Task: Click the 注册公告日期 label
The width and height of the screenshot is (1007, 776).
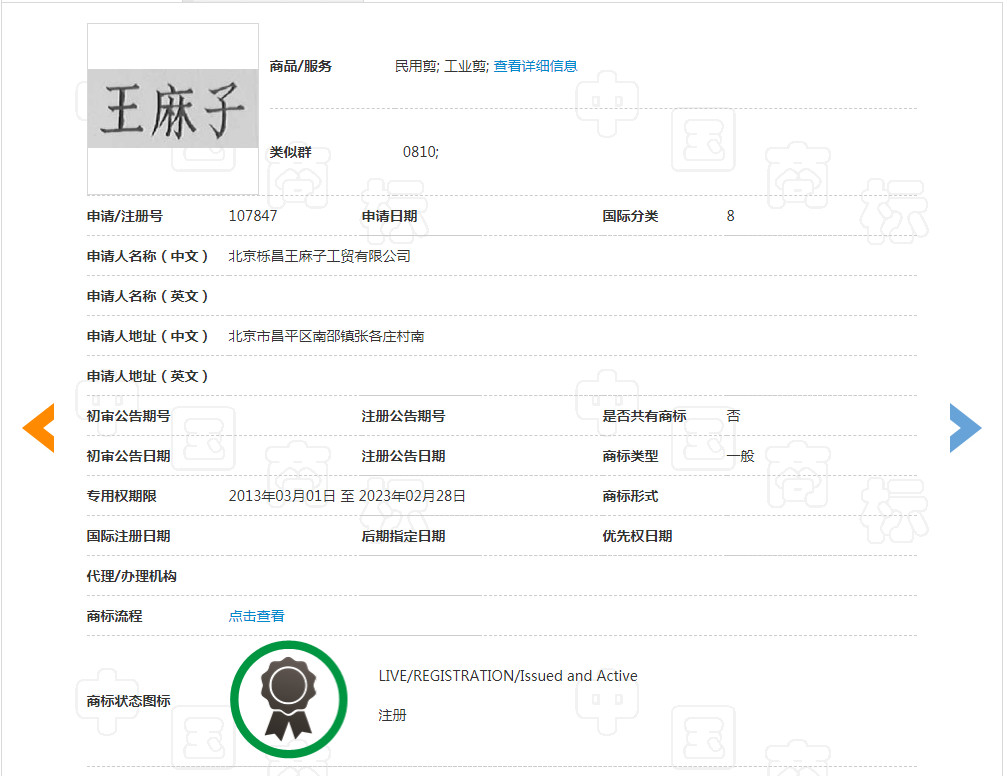Action: (403, 456)
